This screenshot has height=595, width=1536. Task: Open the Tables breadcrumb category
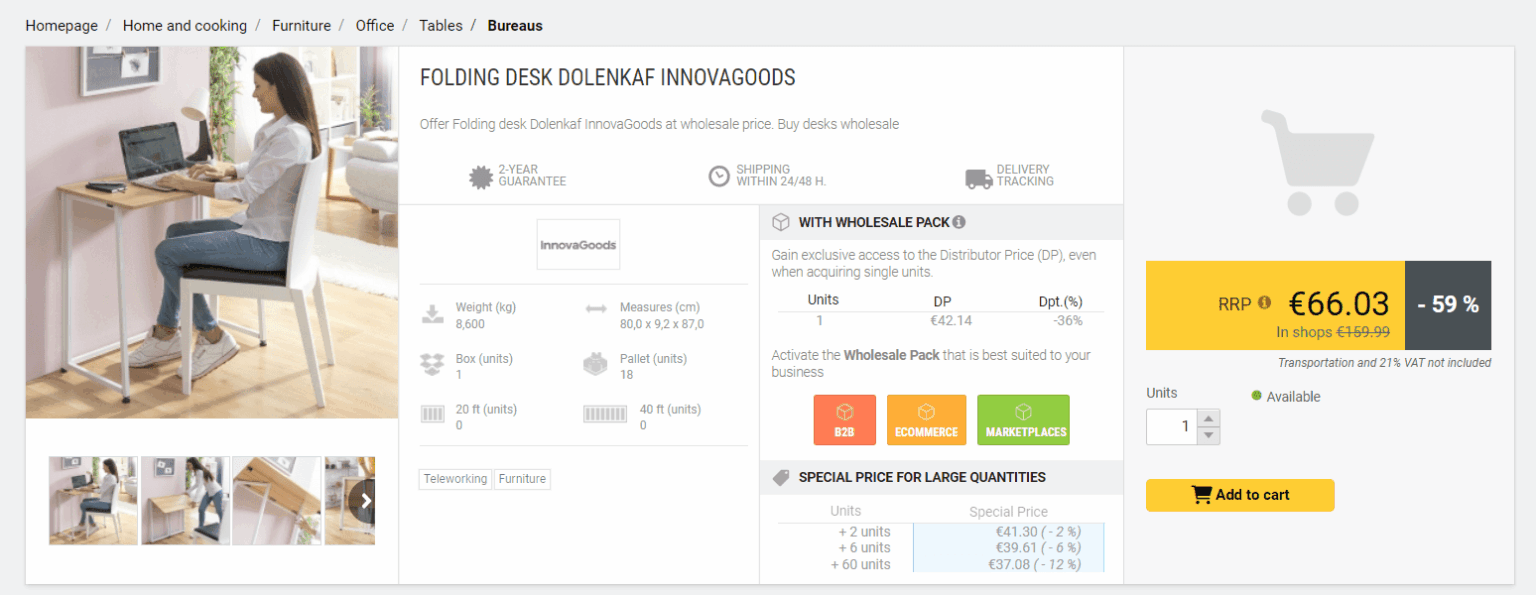coord(441,25)
